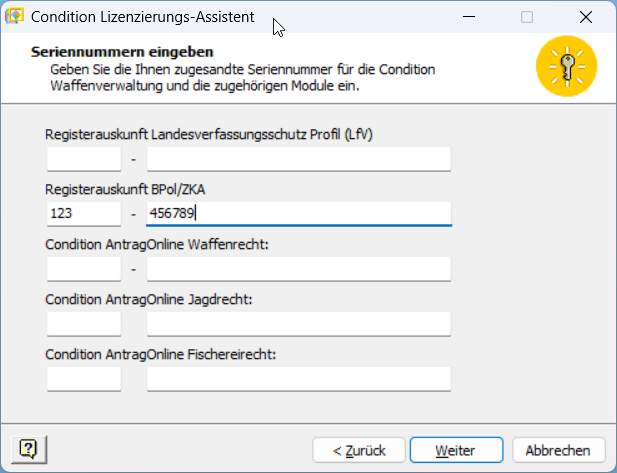Screen dimensions: 617x473
Task: Proceed by clicking Weiter
Action: (455, 450)
